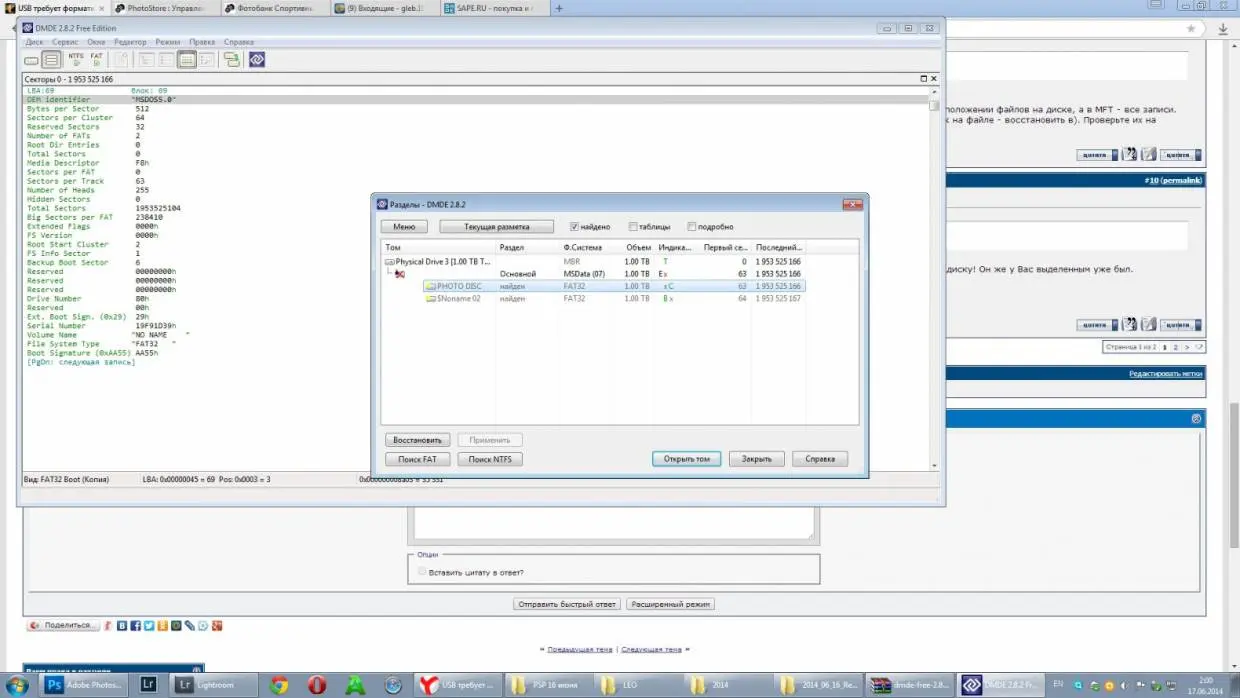Click the browser download arrow icon

(1224, 29)
